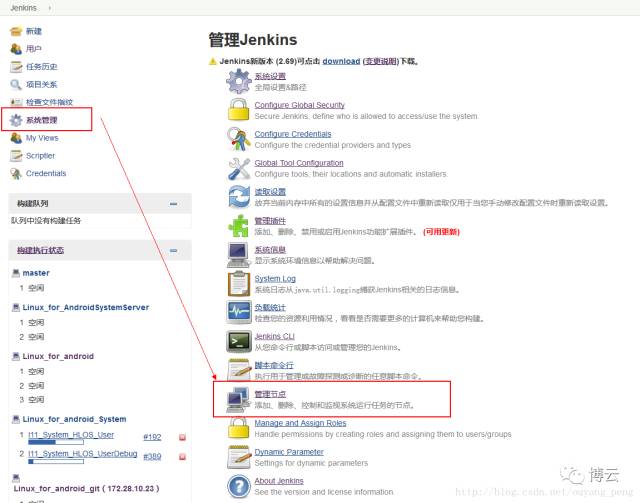This screenshot has width=640, height=503.
Task: Click the Credentials sidebar icon
Action: [16, 174]
